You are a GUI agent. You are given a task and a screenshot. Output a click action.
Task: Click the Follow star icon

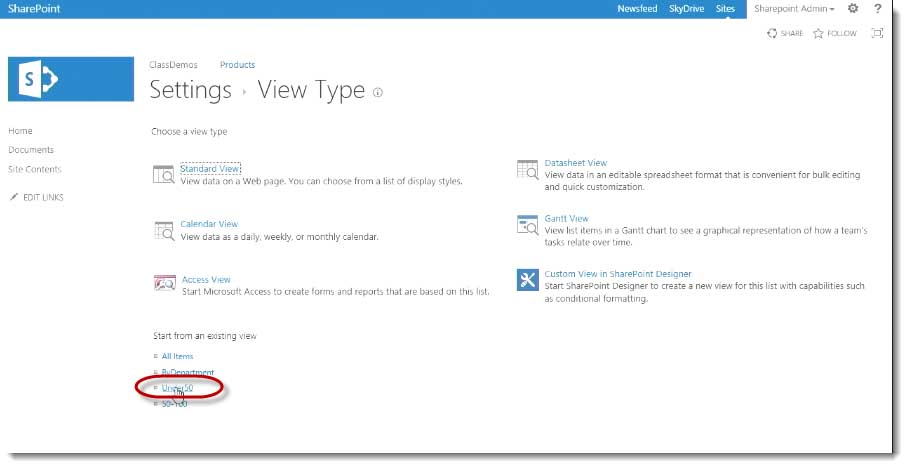[x=818, y=34]
